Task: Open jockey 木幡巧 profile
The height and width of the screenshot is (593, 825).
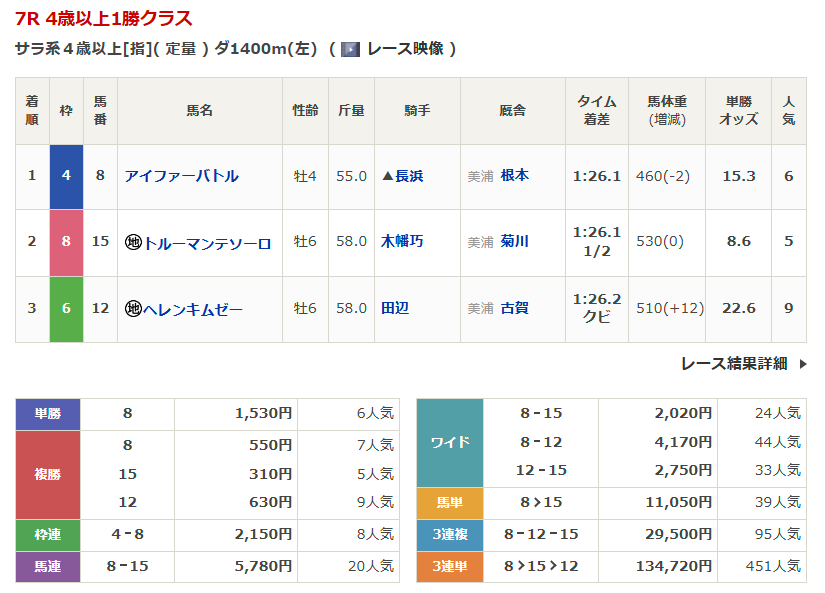Action: click(x=402, y=241)
